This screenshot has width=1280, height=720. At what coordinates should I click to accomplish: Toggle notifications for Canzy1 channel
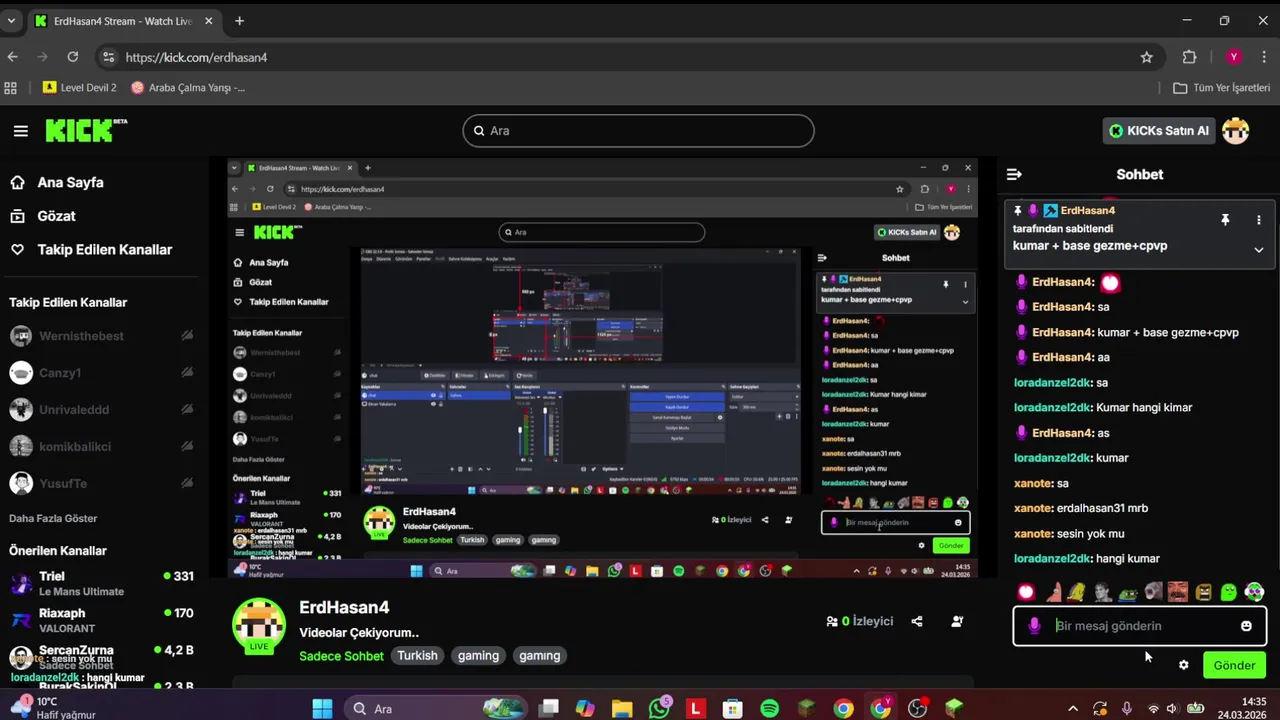point(187,373)
